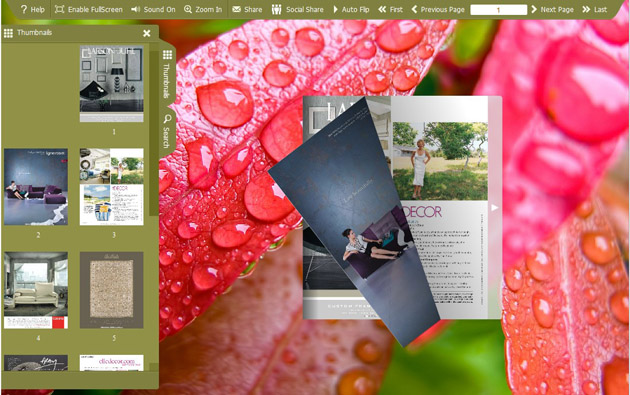Click the grid icon in Thumbnails header
Image resolution: width=630 pixels, height=395 pixels.
(x=8, y=33)
